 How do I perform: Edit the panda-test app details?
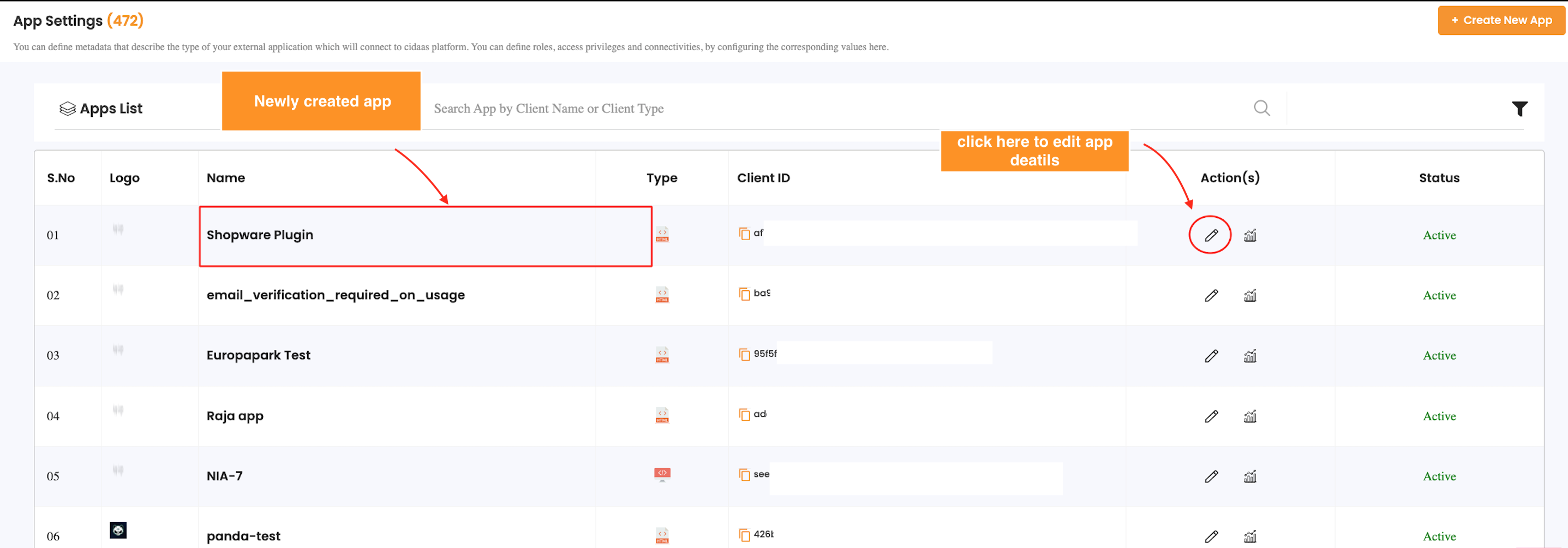[1211, 536]
